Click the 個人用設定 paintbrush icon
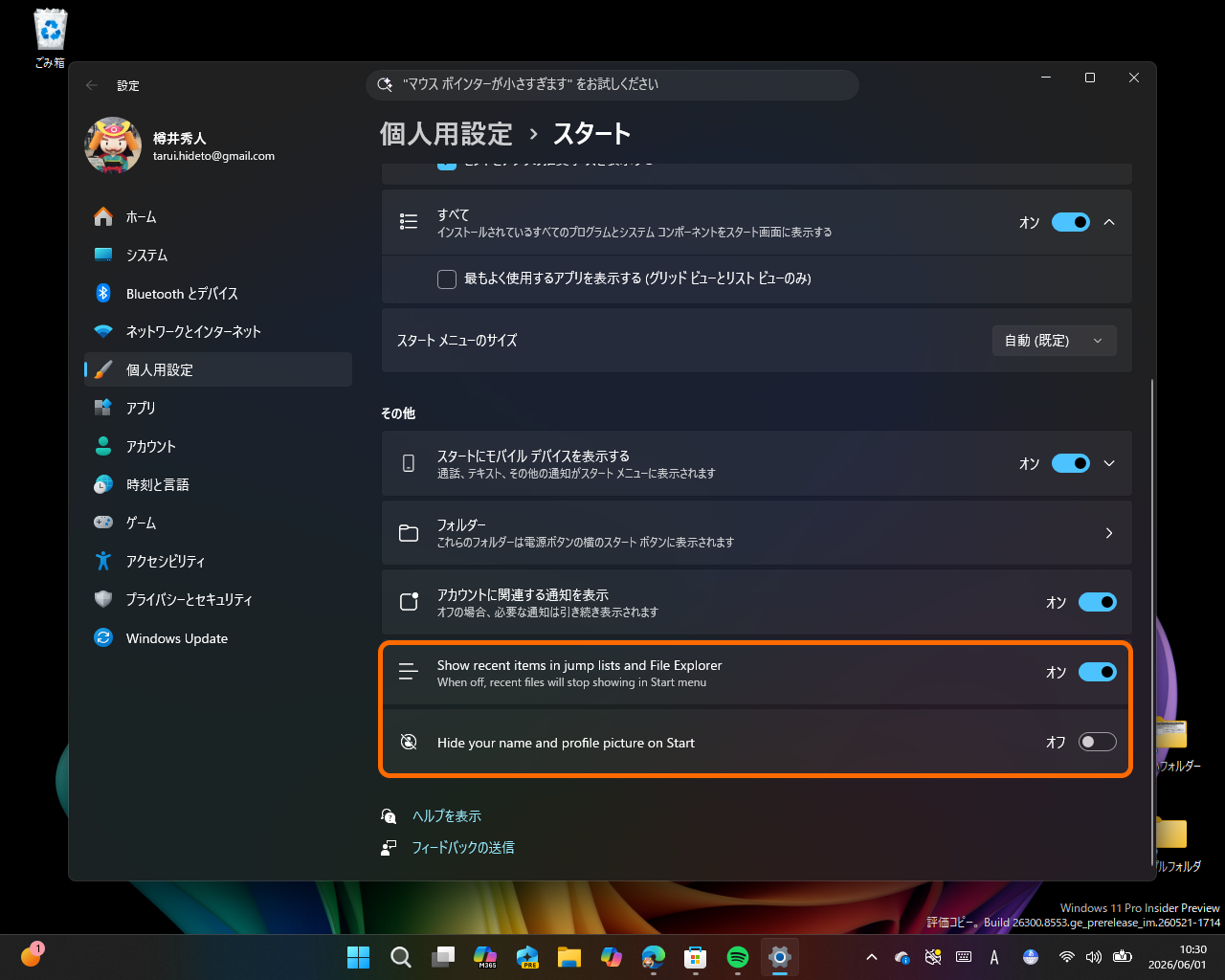Screen dimensions: 1225x980 (x=103, y=369)
